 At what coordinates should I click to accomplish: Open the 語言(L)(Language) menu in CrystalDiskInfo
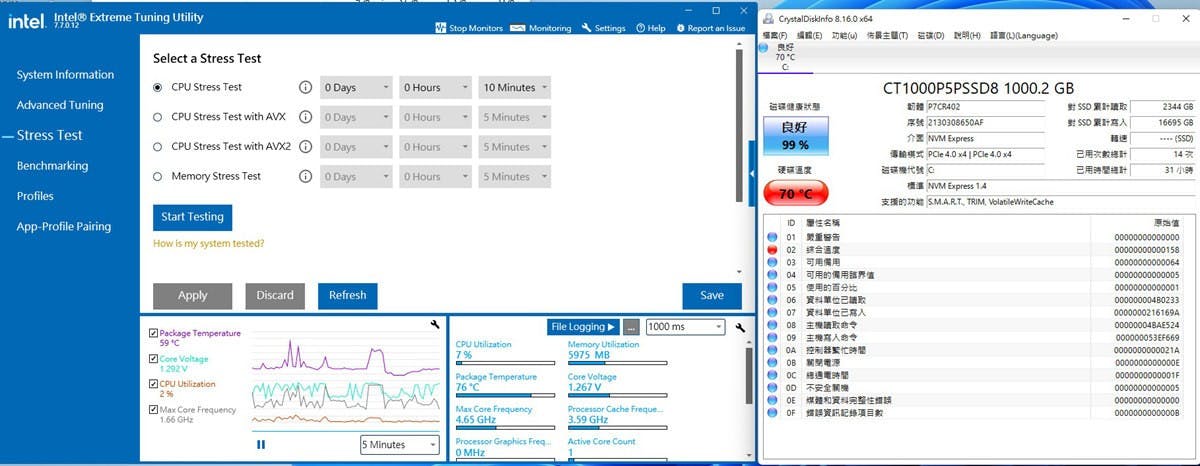pyautogui.click(x=1024, y=35)
